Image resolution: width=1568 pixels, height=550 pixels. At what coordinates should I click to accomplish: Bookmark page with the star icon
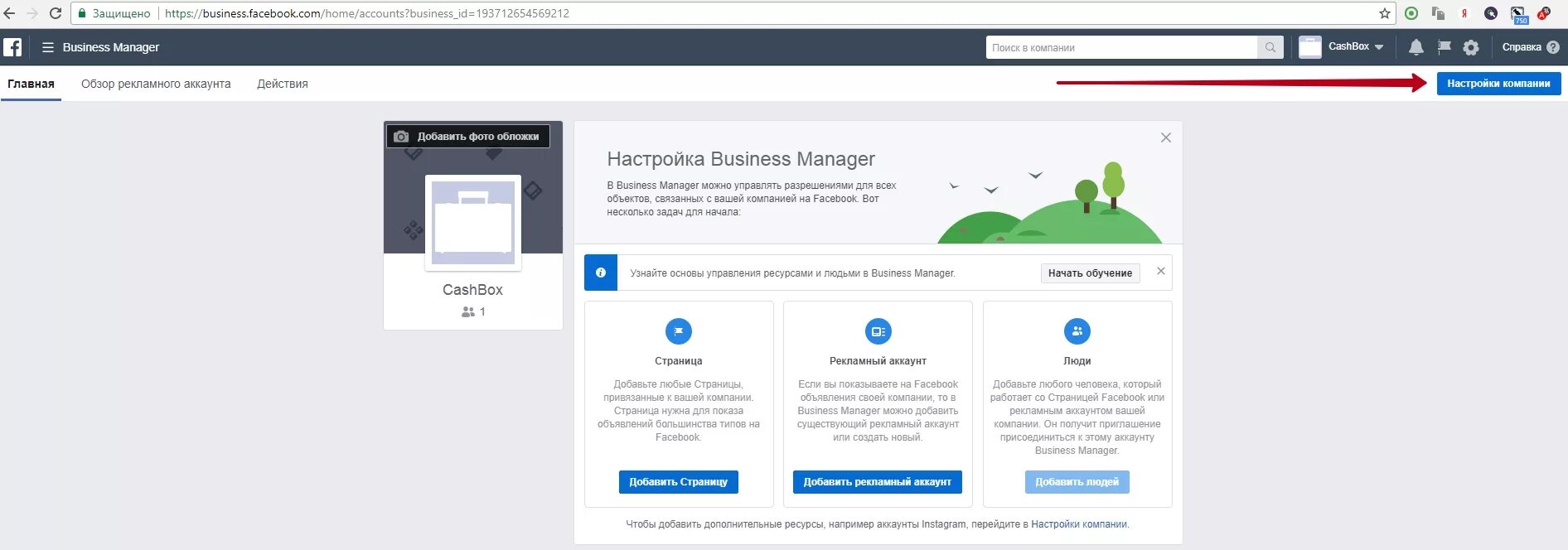pos(1384,13)
